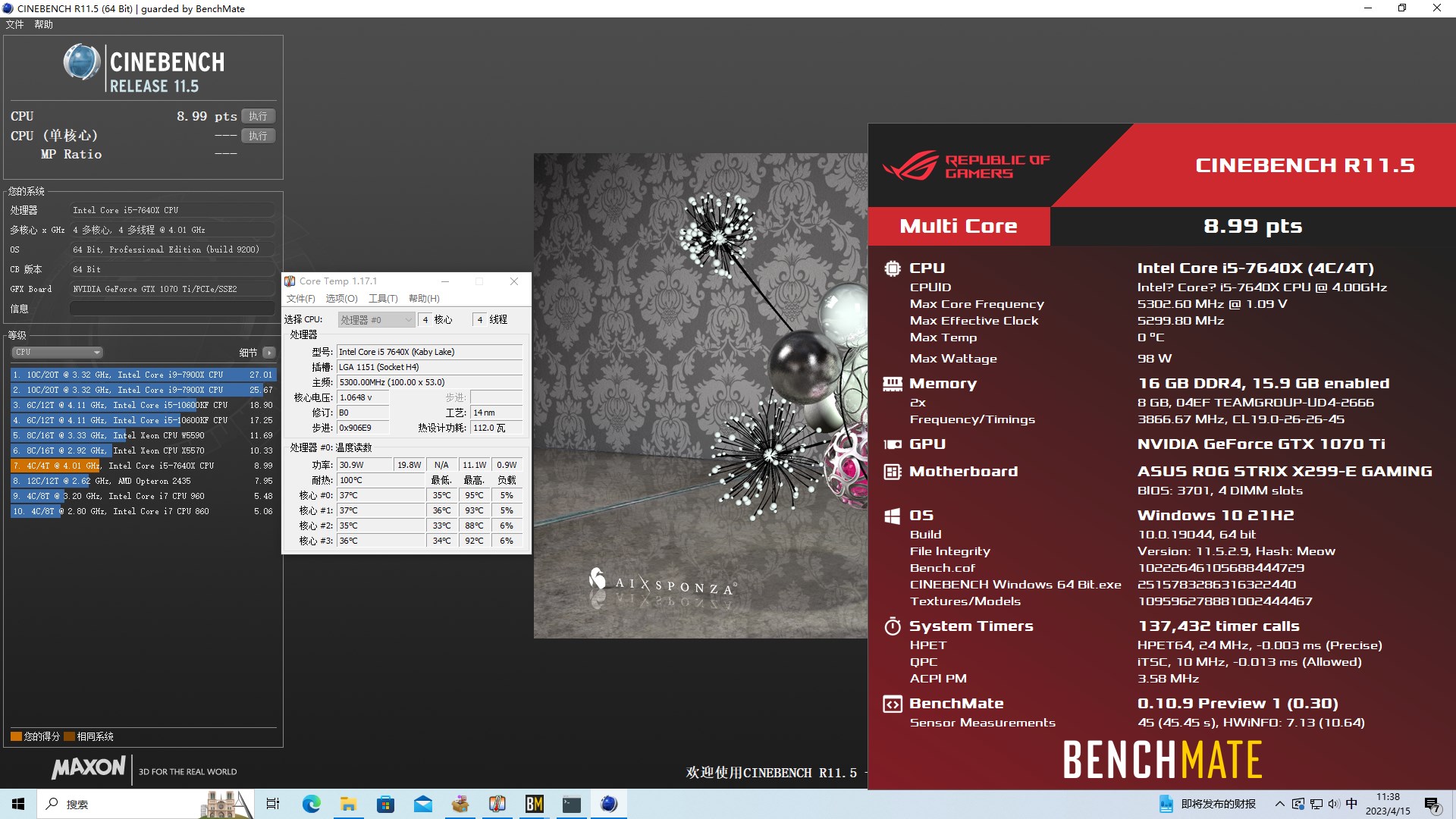
Task: Click the MAXON logo
Action: tap(89, 768)
